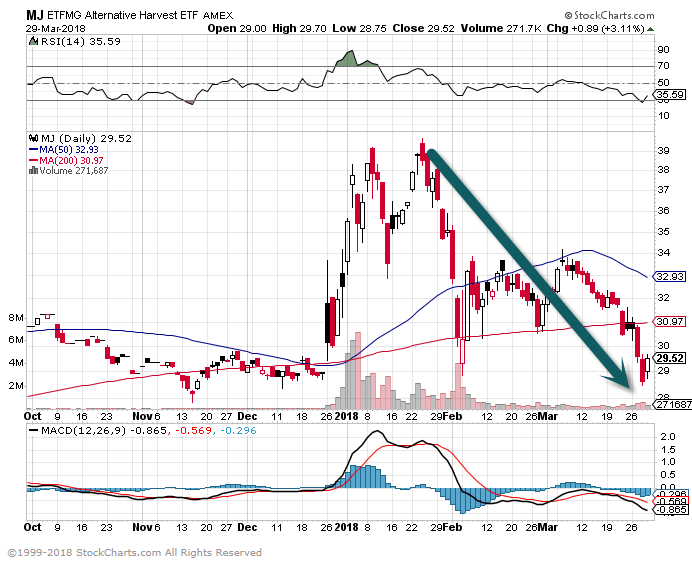
Task: Click Oct on the MACD panel date axis
Action: (x=32, y=527)
